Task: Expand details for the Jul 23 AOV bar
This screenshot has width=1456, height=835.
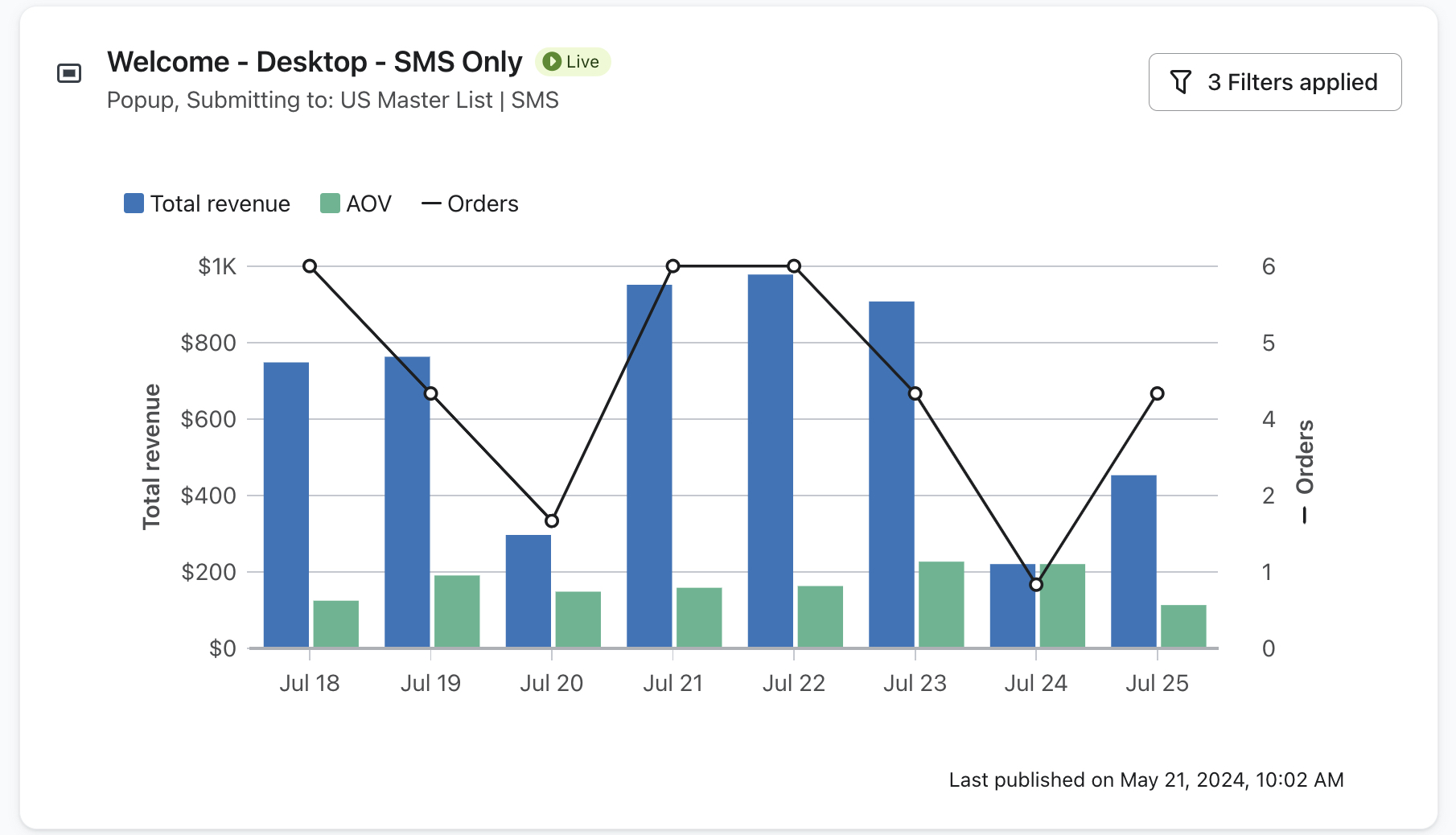Action: [940, 603]
